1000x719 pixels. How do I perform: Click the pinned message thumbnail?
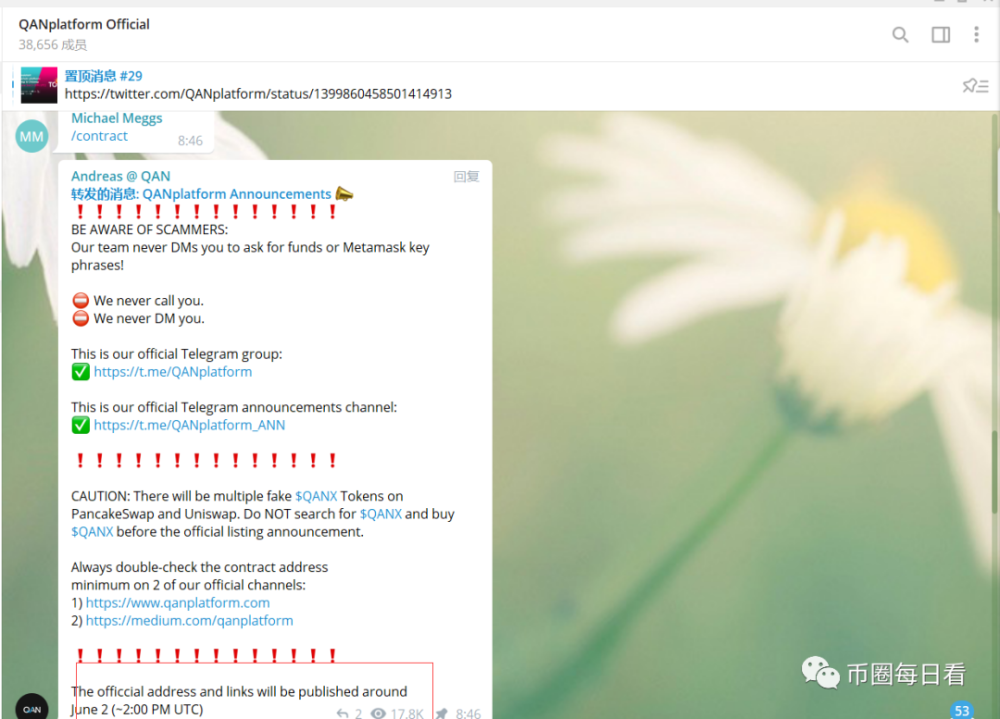tap(39, 85)
